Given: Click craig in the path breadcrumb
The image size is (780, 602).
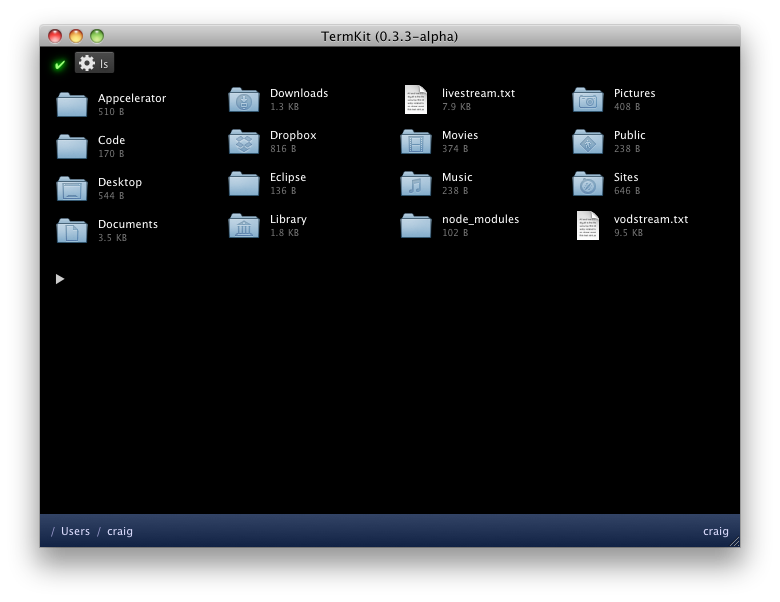Looking at the screenshot, I should 120,531.
